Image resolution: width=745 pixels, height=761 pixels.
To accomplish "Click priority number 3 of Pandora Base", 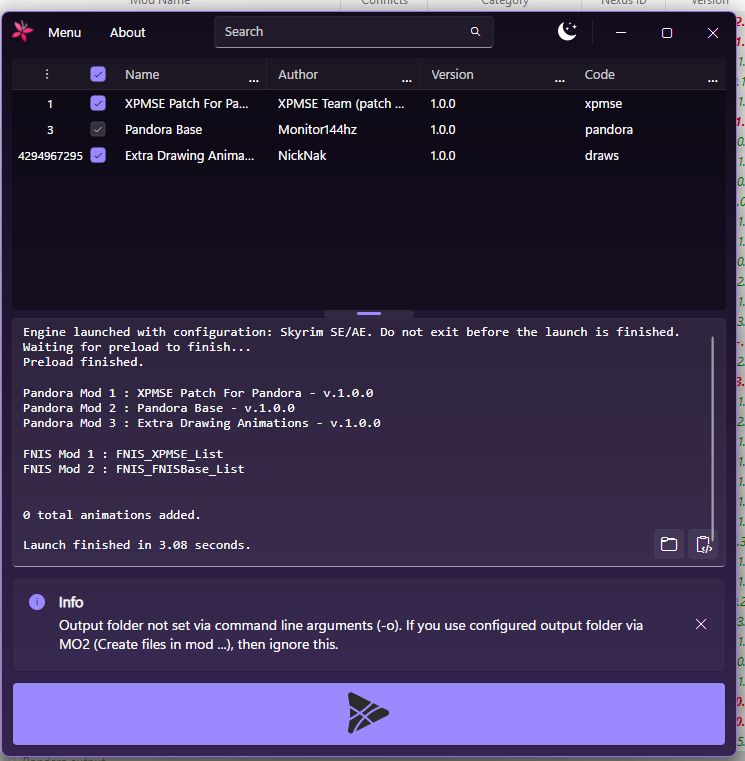I will [50, 130].
